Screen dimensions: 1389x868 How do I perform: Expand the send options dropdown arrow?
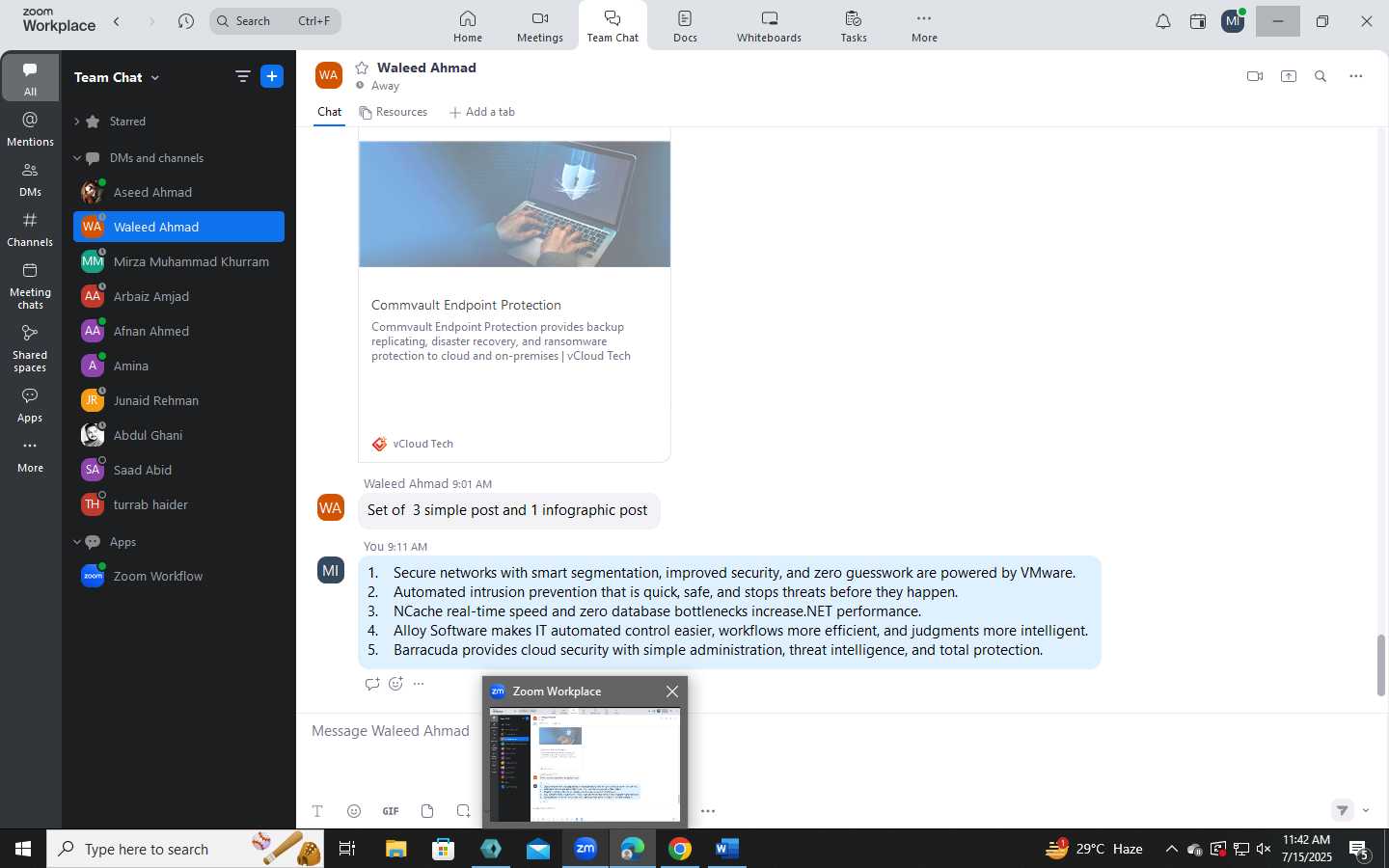[1366, 811]
